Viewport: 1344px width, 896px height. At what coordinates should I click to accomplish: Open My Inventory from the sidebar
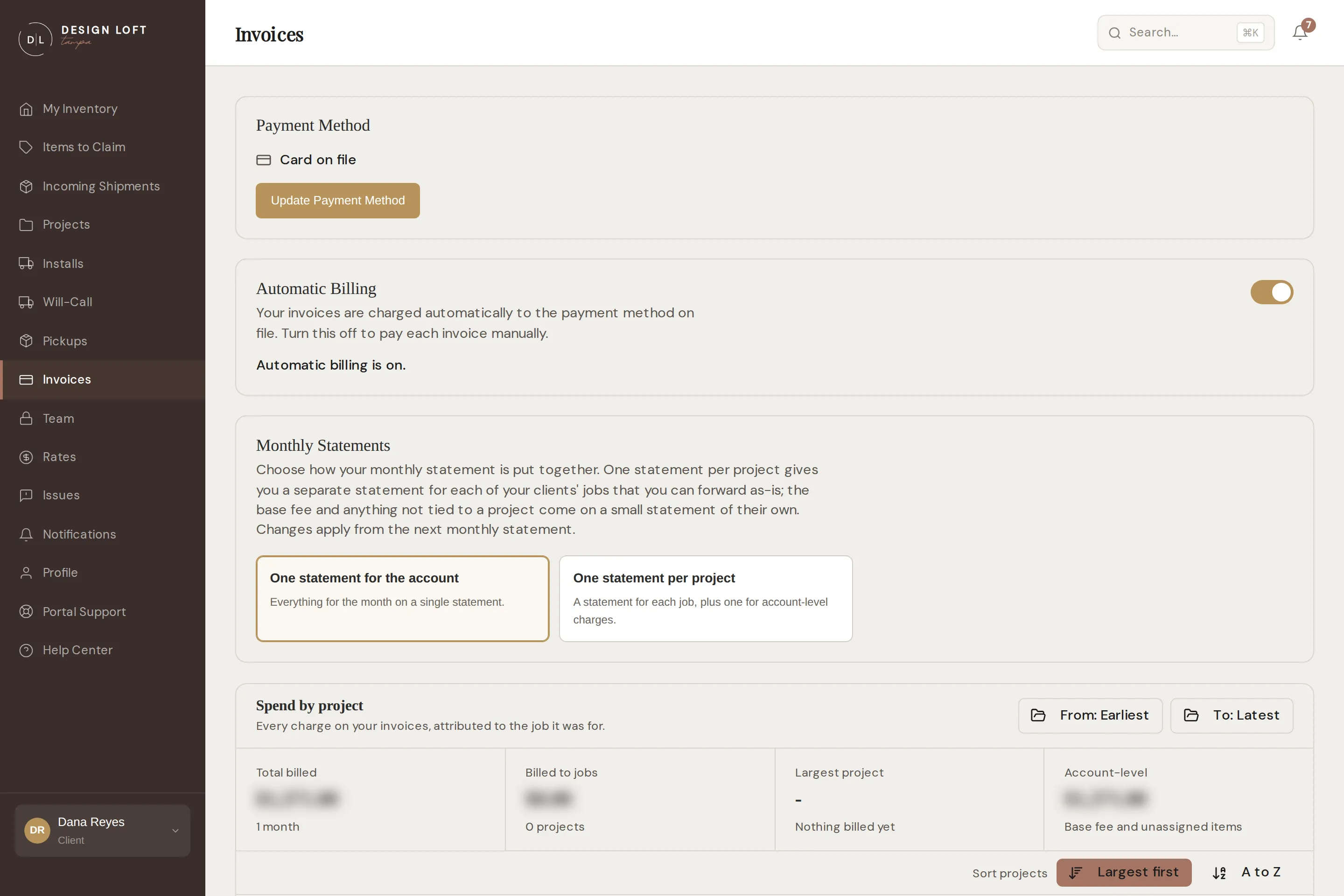pos(103,109)
